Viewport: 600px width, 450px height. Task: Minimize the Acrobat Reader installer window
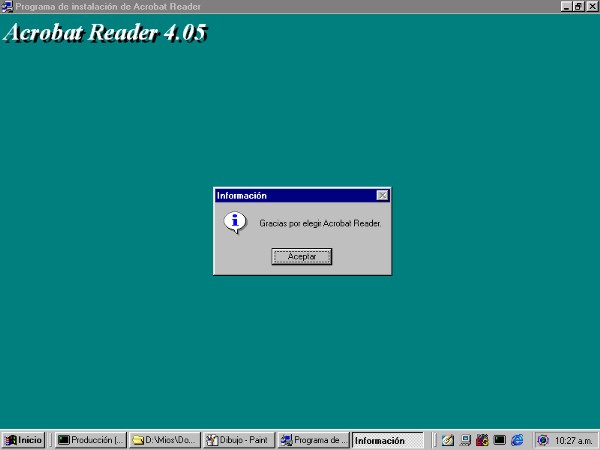566,6
